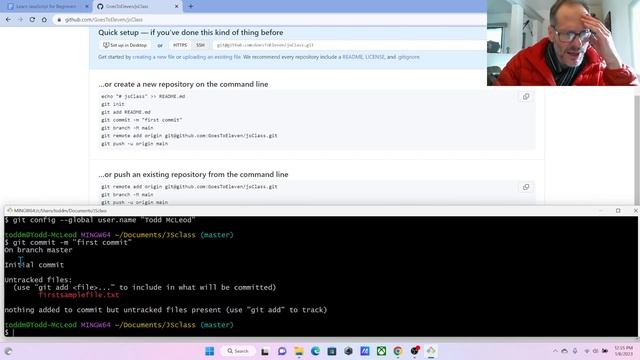The height and width of the screenshot is (360, 640).
Task: Open the black round app with red badge
Action: click(415, 351)
